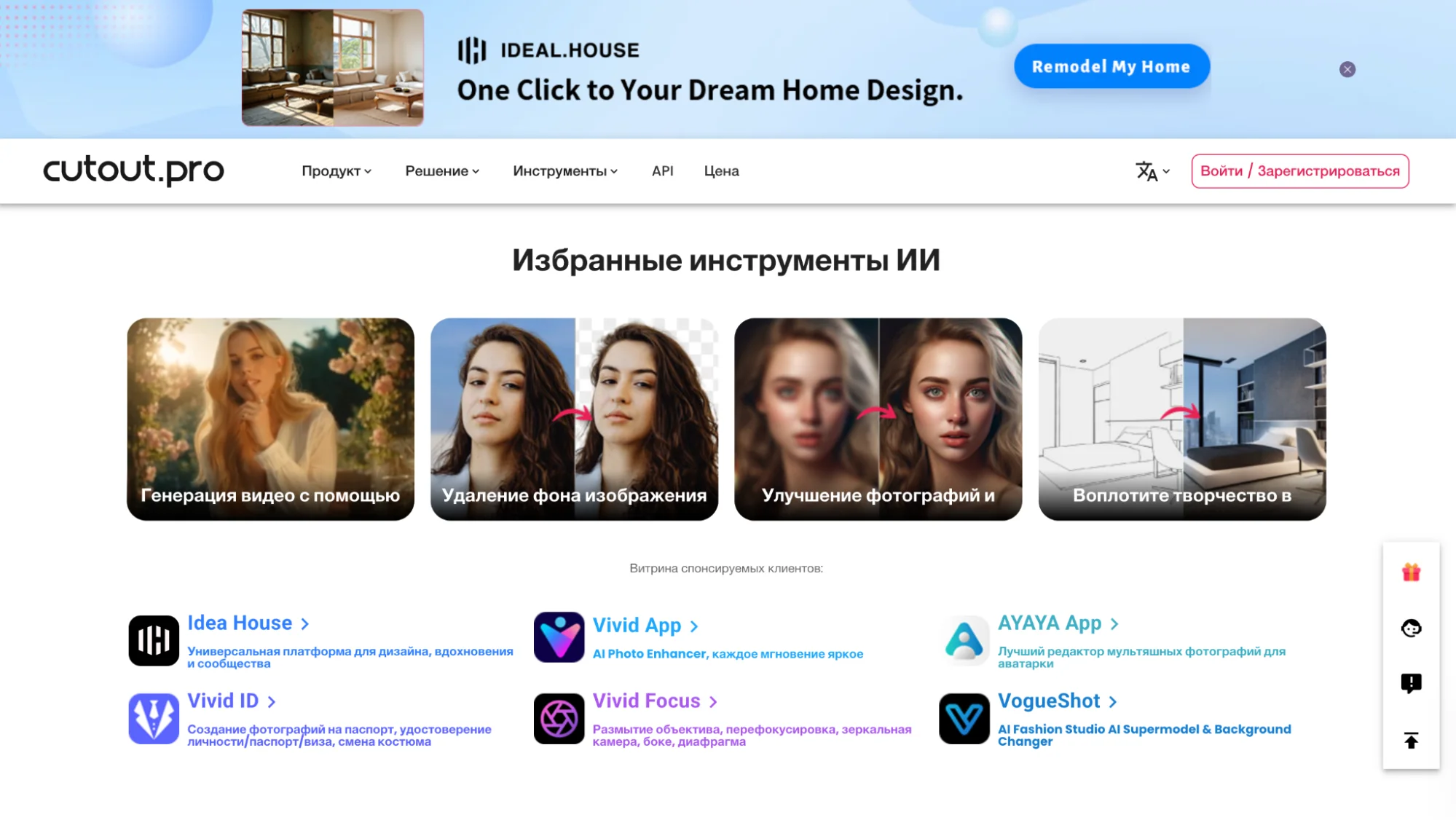
Task: Click the Витрина спонсируемых клиентов label
Action: pos(726,568)
